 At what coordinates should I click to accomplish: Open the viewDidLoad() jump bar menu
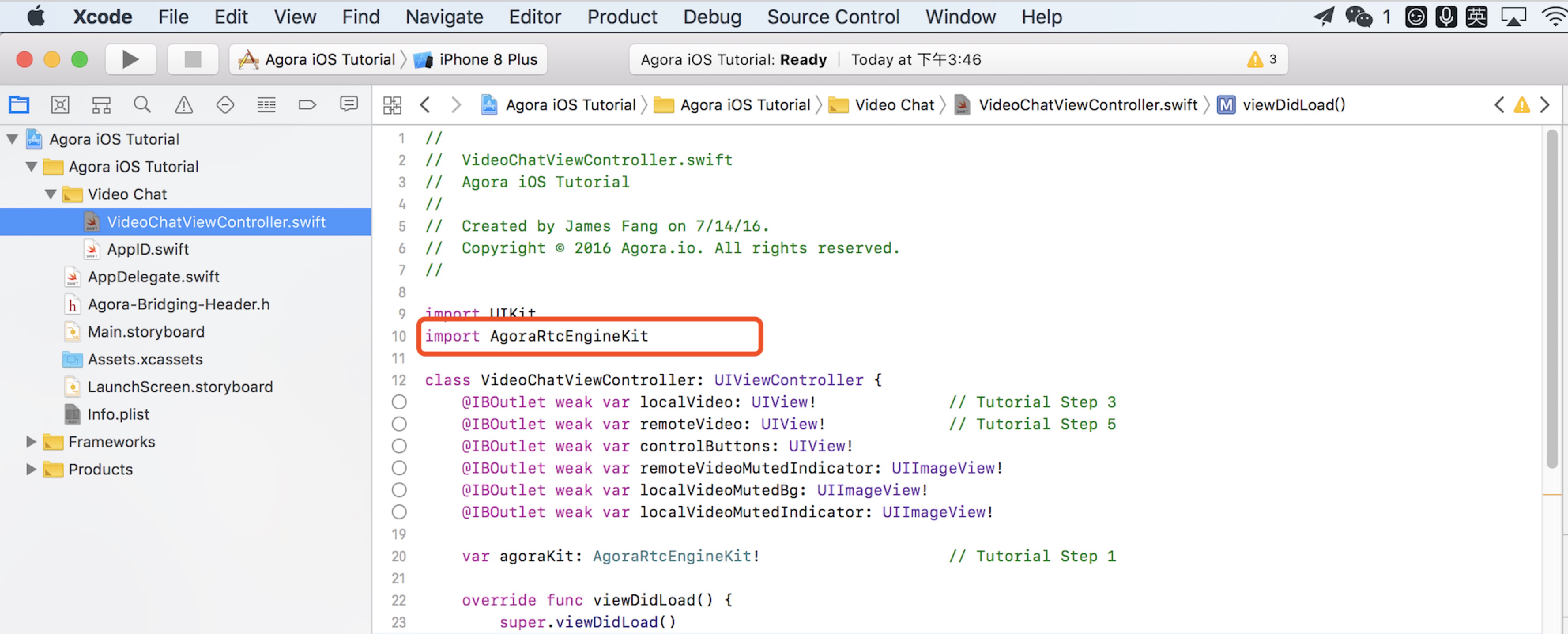(1281, 105)
